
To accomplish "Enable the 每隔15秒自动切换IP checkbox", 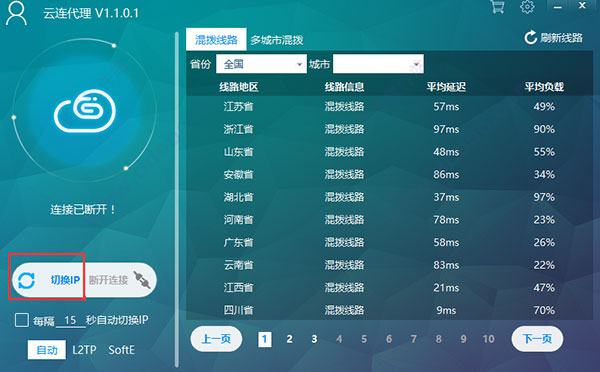I will click(22, 320).
